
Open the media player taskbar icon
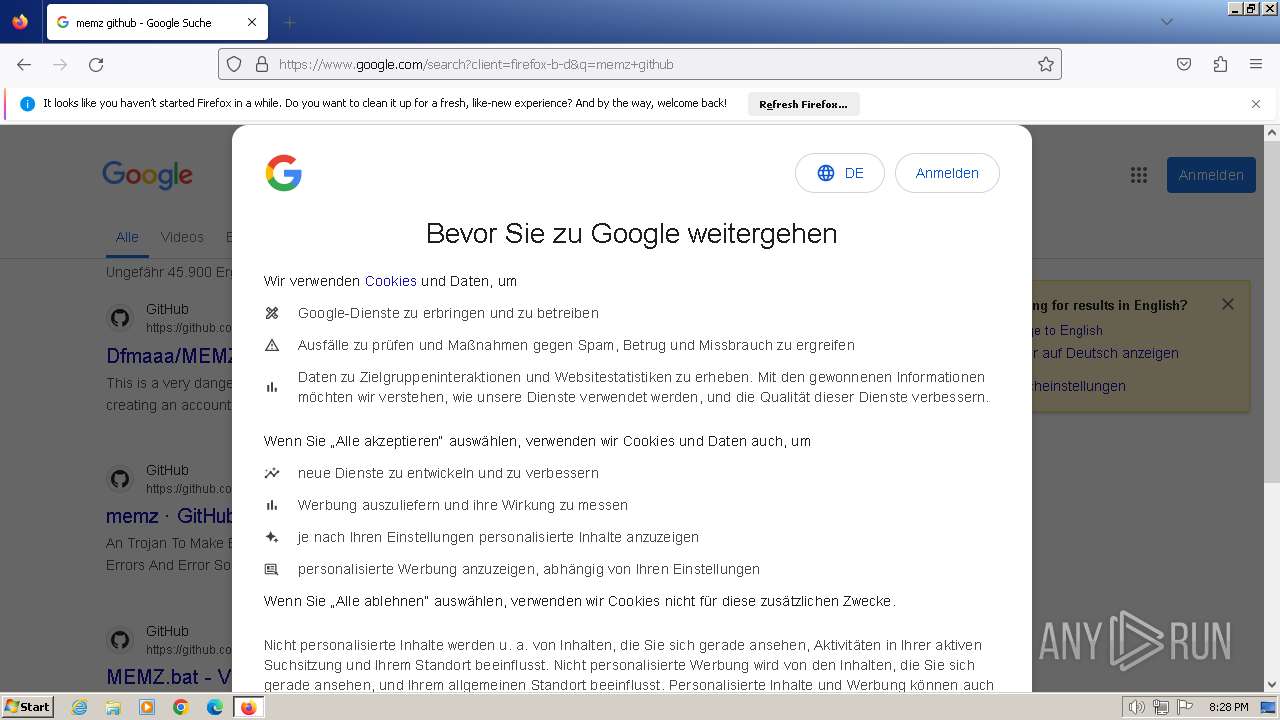coord(147,707)
